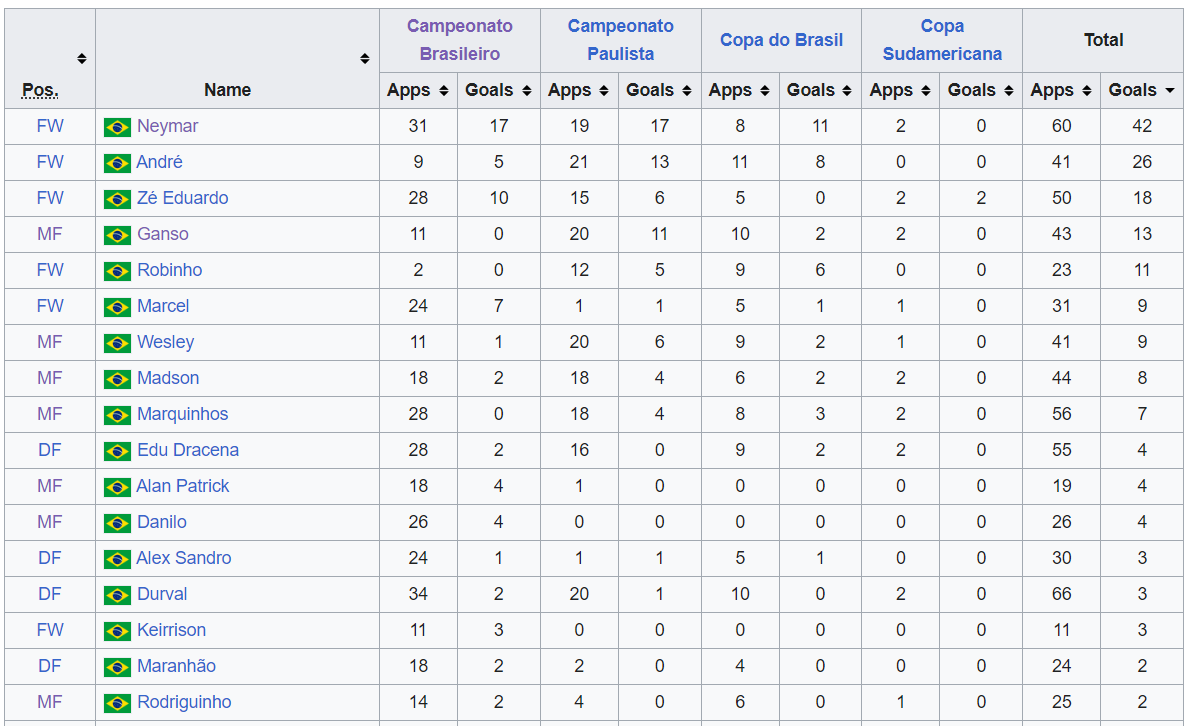
Task: Open the Edu Dracena player link
Action: [x=188, y=450]
